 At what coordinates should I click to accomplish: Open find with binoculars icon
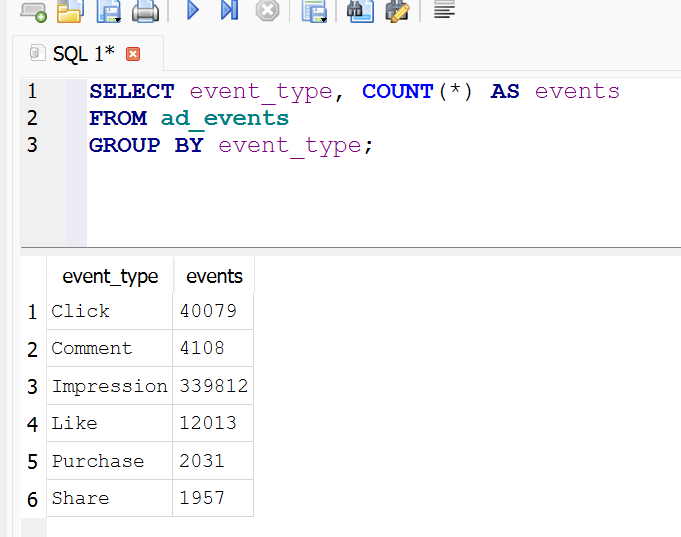click(x=360, y=11)
